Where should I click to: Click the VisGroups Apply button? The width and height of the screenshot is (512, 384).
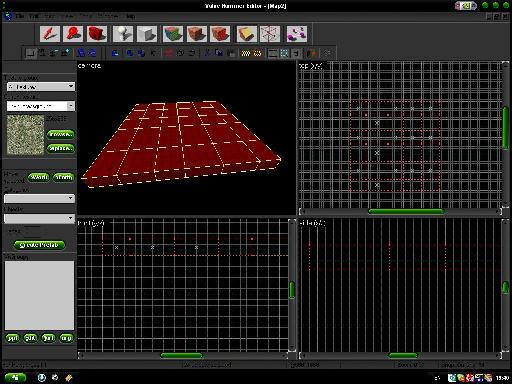pos(13,338)
